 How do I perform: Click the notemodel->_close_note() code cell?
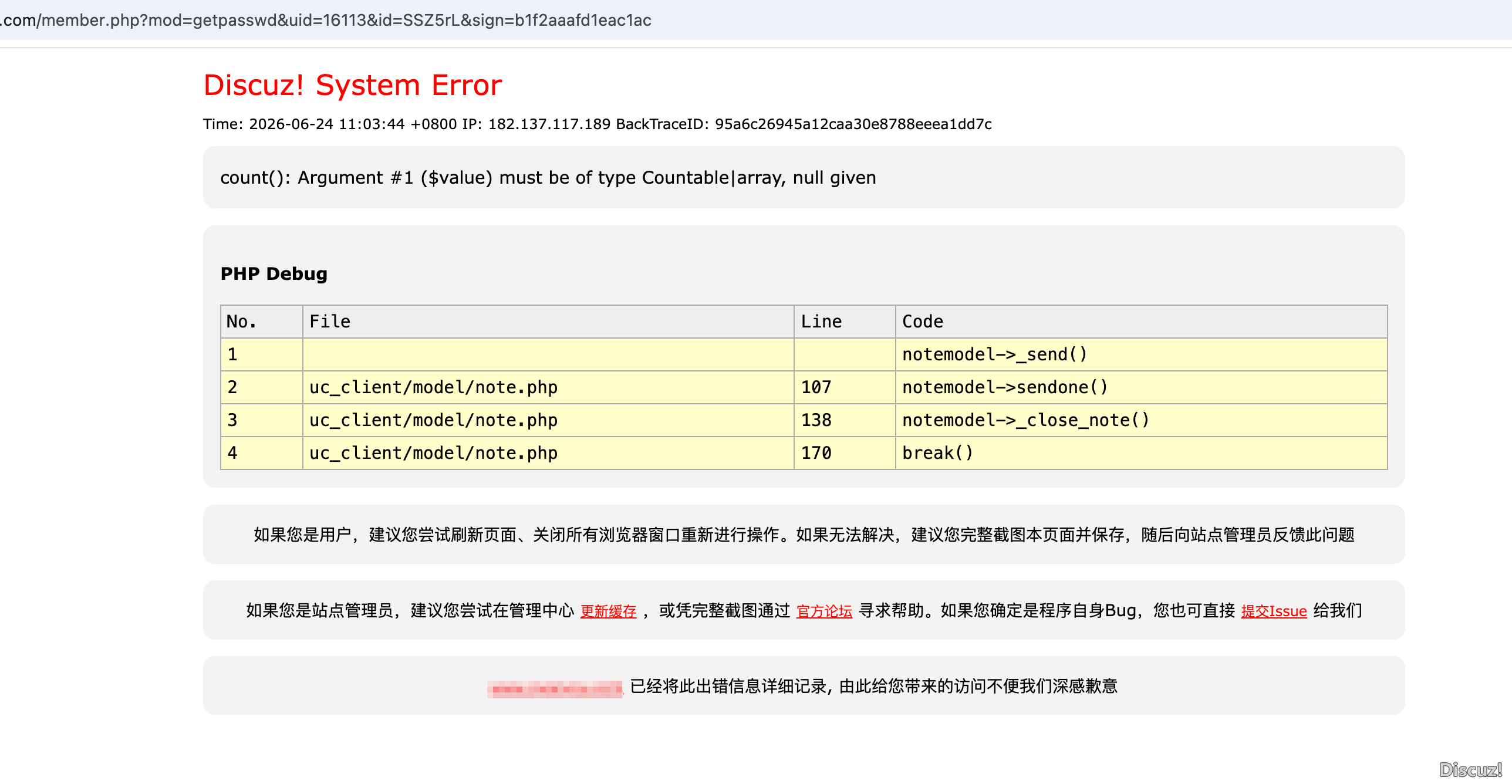tap(1141, 420)
